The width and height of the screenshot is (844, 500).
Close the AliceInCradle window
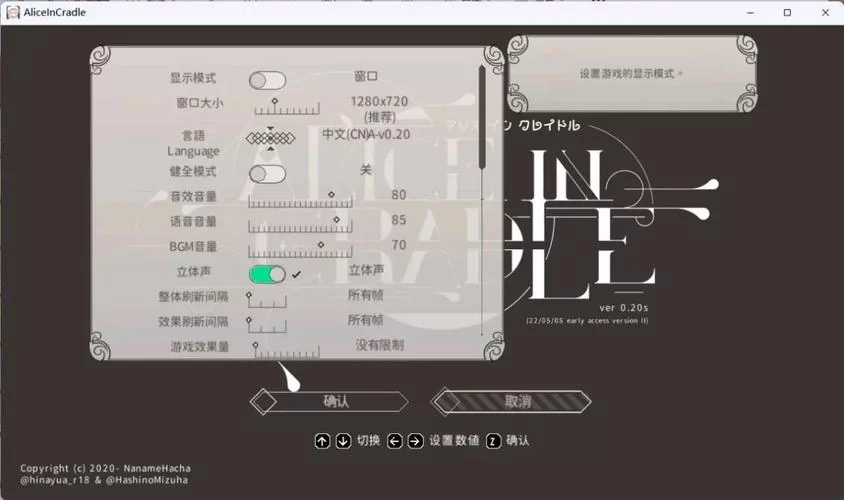[x=825, y=12]
